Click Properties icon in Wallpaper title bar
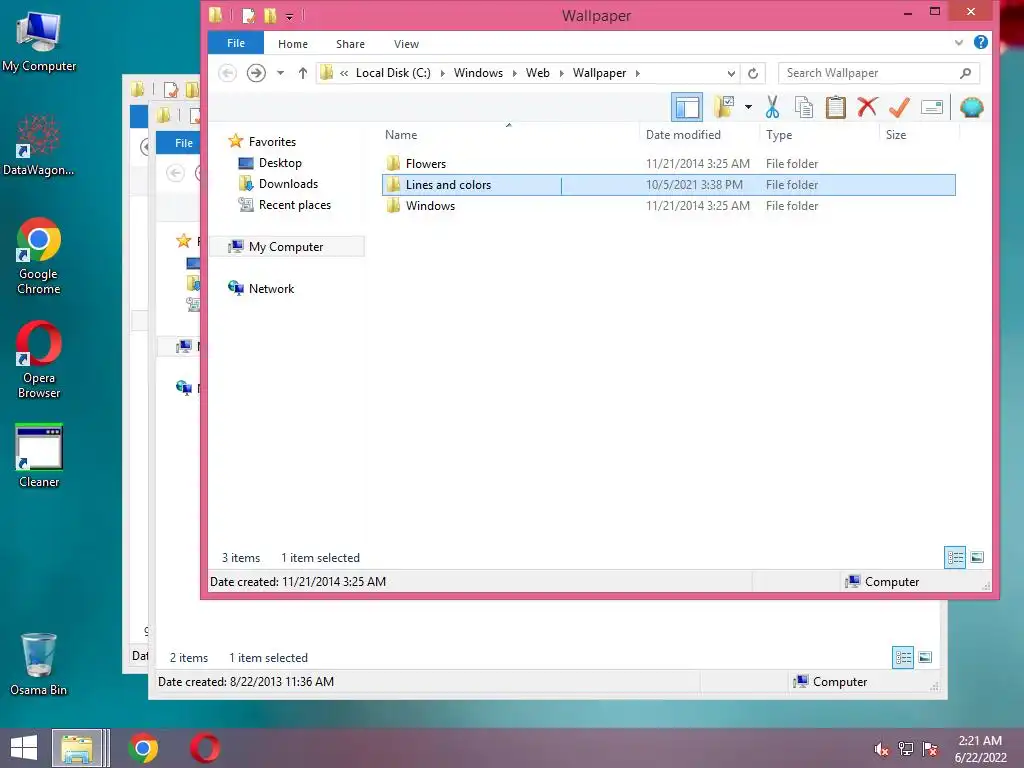1024x768 pixels. point(248,15)
